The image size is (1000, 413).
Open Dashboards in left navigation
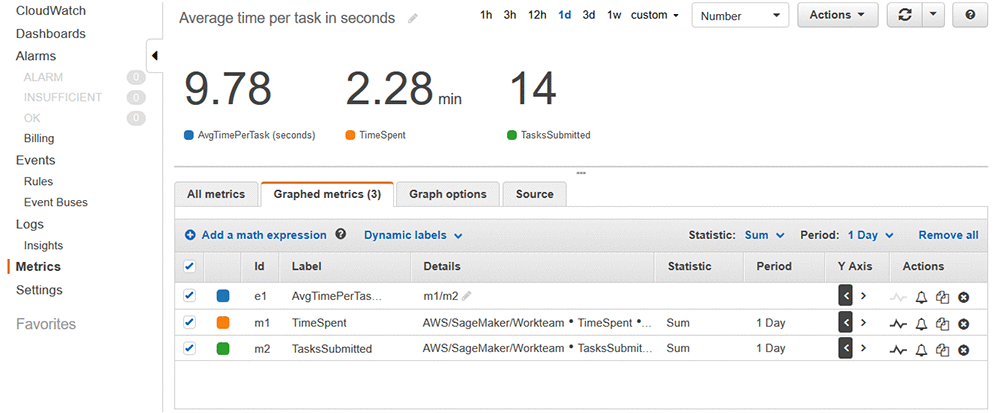pyautogui.click(x=51, y=34)
